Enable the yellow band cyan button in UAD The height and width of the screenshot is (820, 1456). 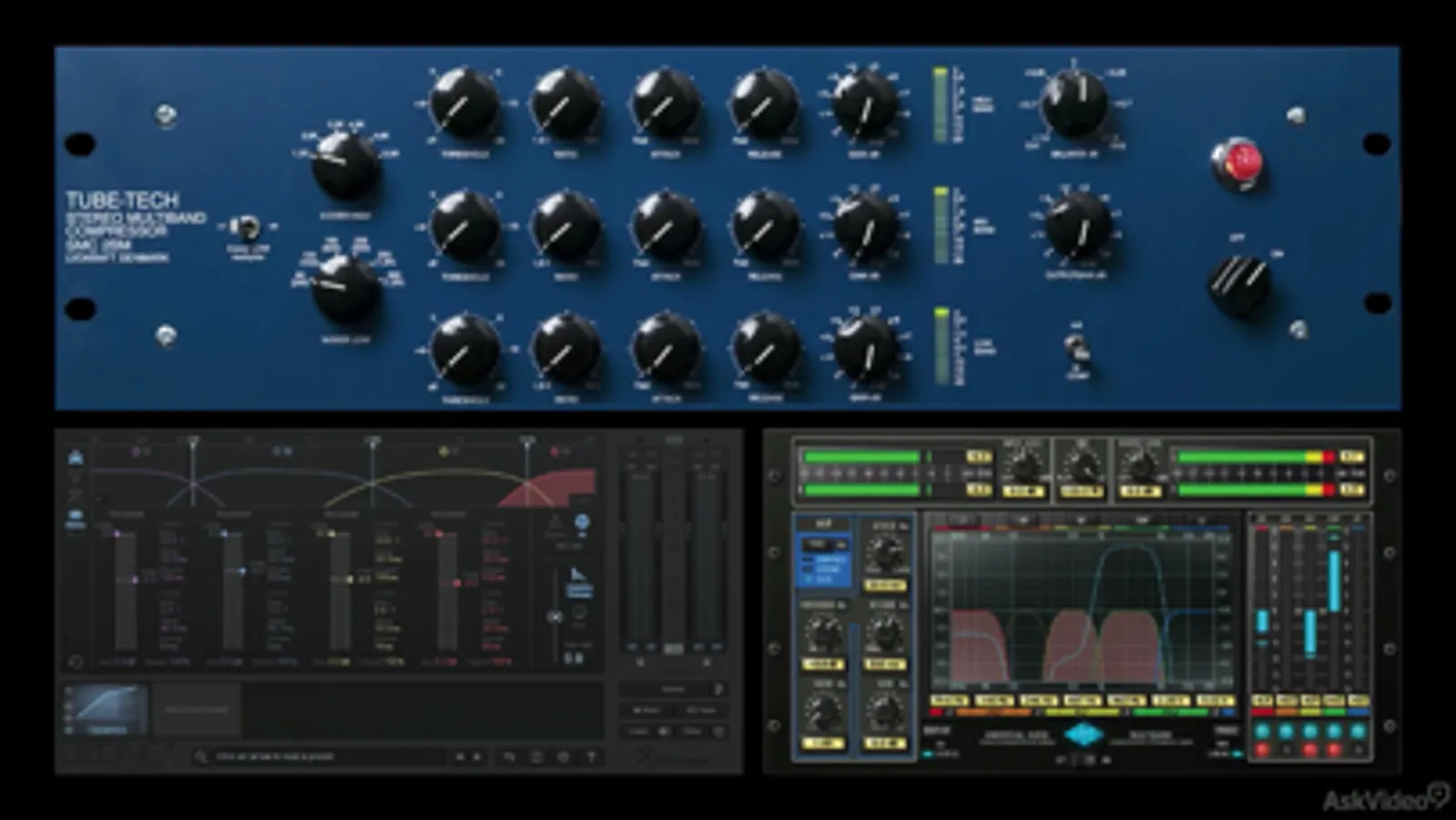click(1310, 732)
